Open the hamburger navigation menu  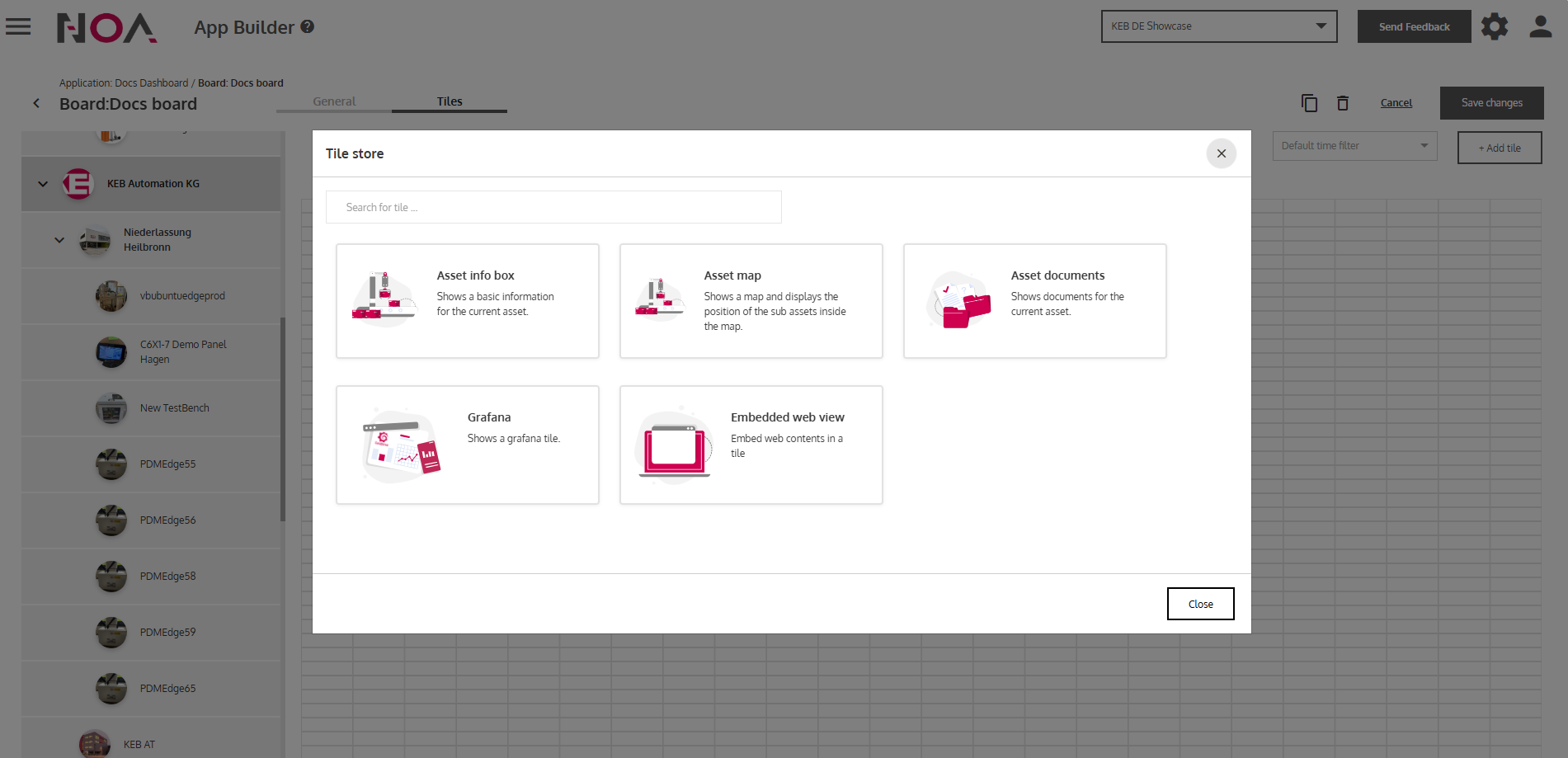click(x=18, y=26)
